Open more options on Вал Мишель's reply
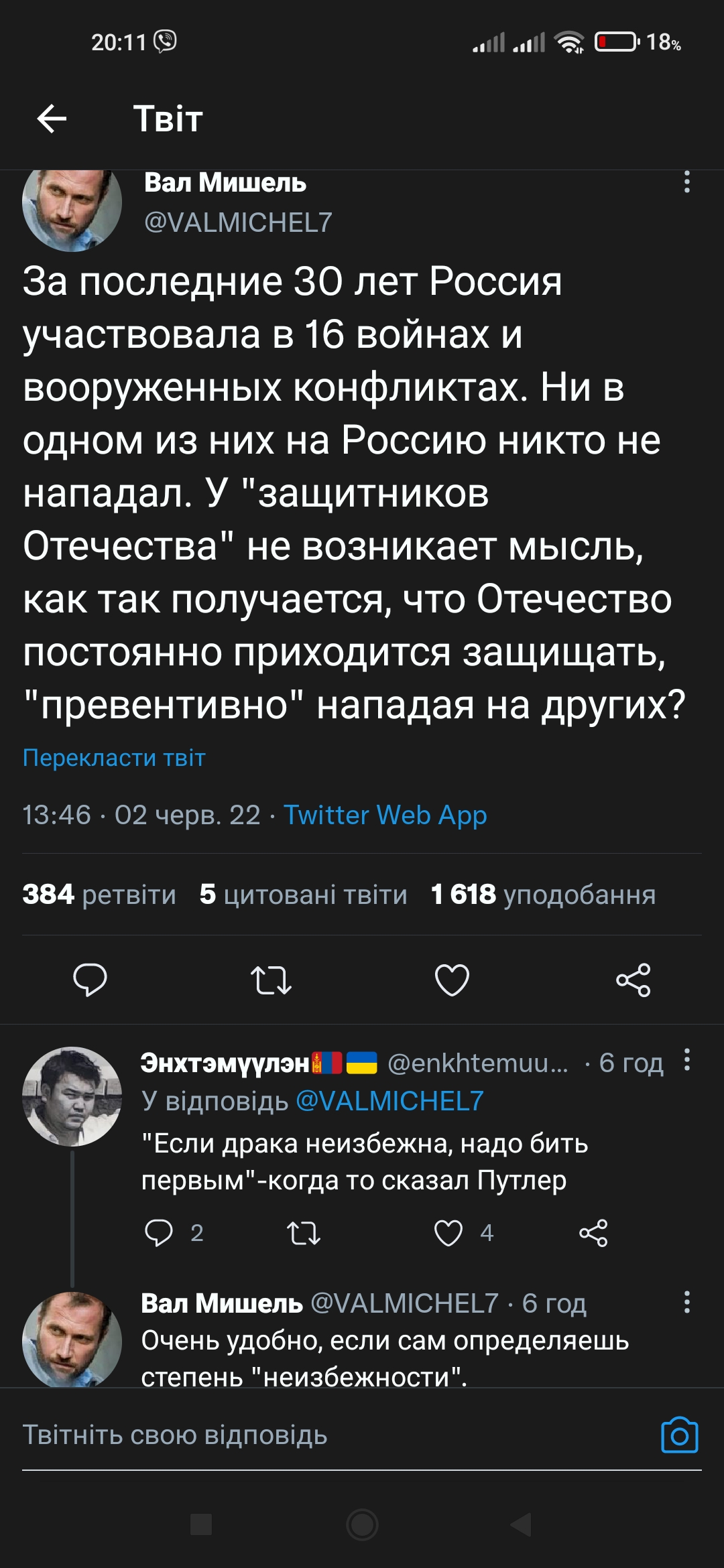 686,1302
